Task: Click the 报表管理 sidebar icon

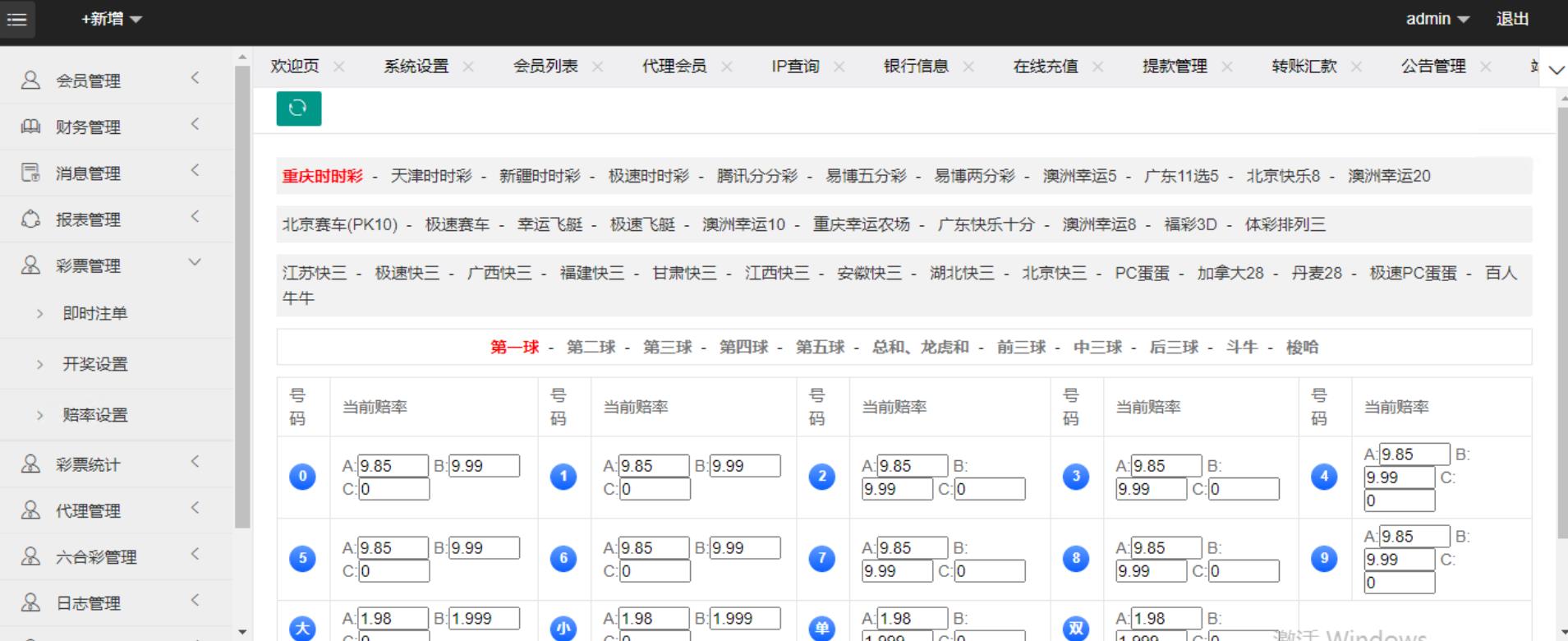Action: pos(30,219)
